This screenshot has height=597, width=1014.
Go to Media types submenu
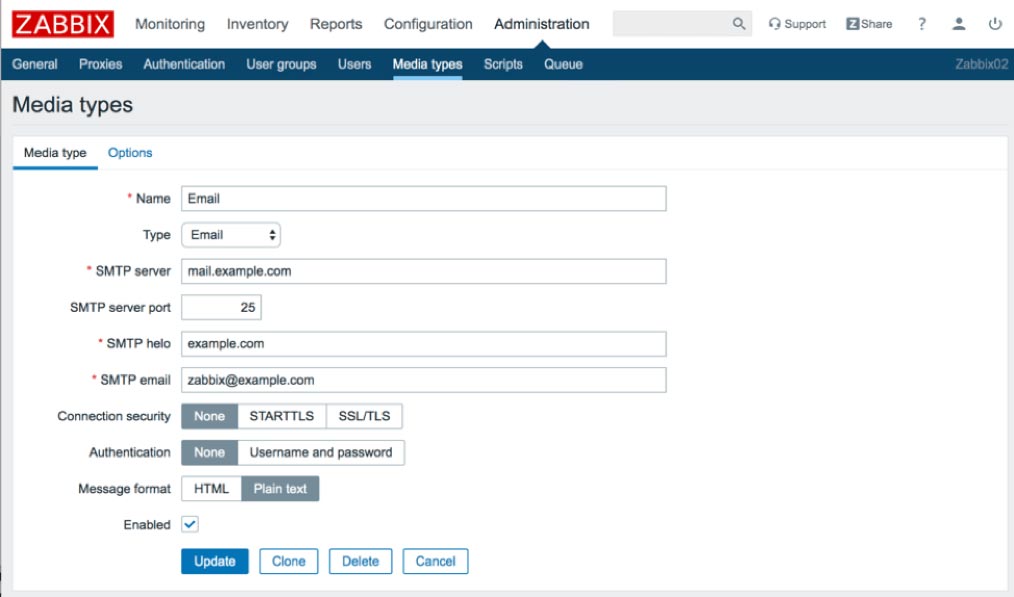[427, 64]
